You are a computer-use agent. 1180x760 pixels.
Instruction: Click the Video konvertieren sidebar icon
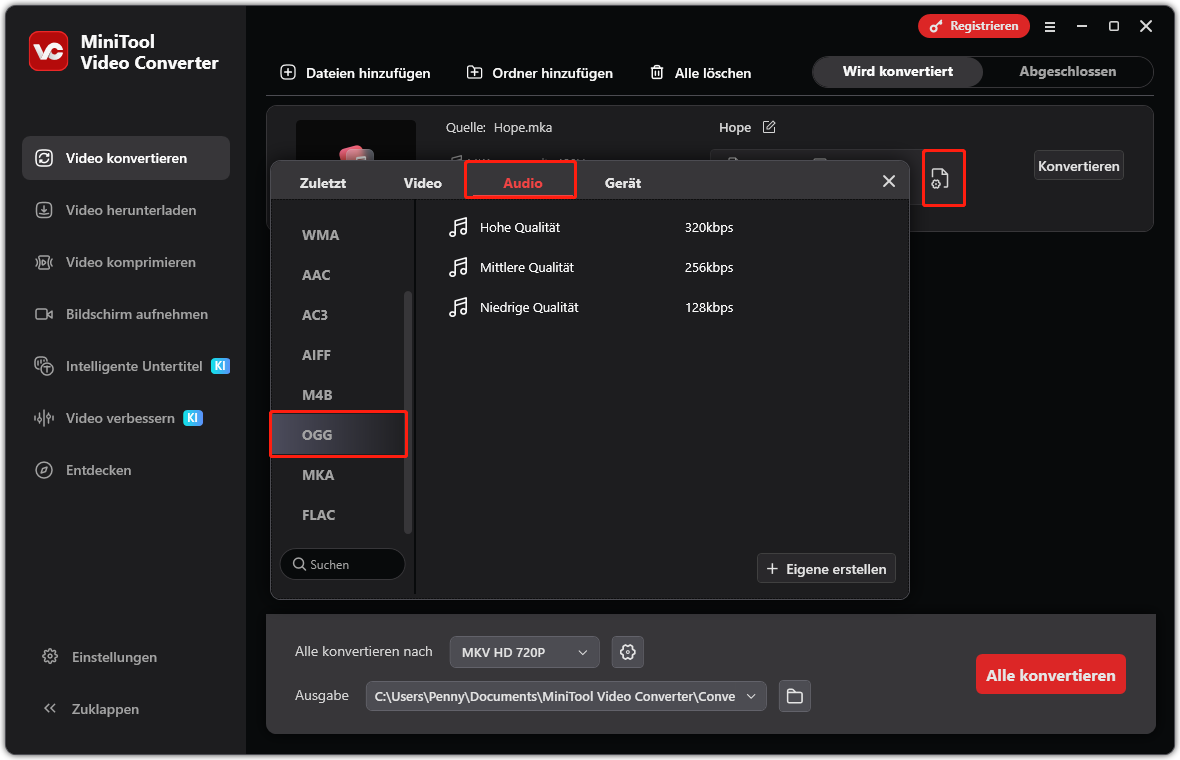(x=44, y=158)
